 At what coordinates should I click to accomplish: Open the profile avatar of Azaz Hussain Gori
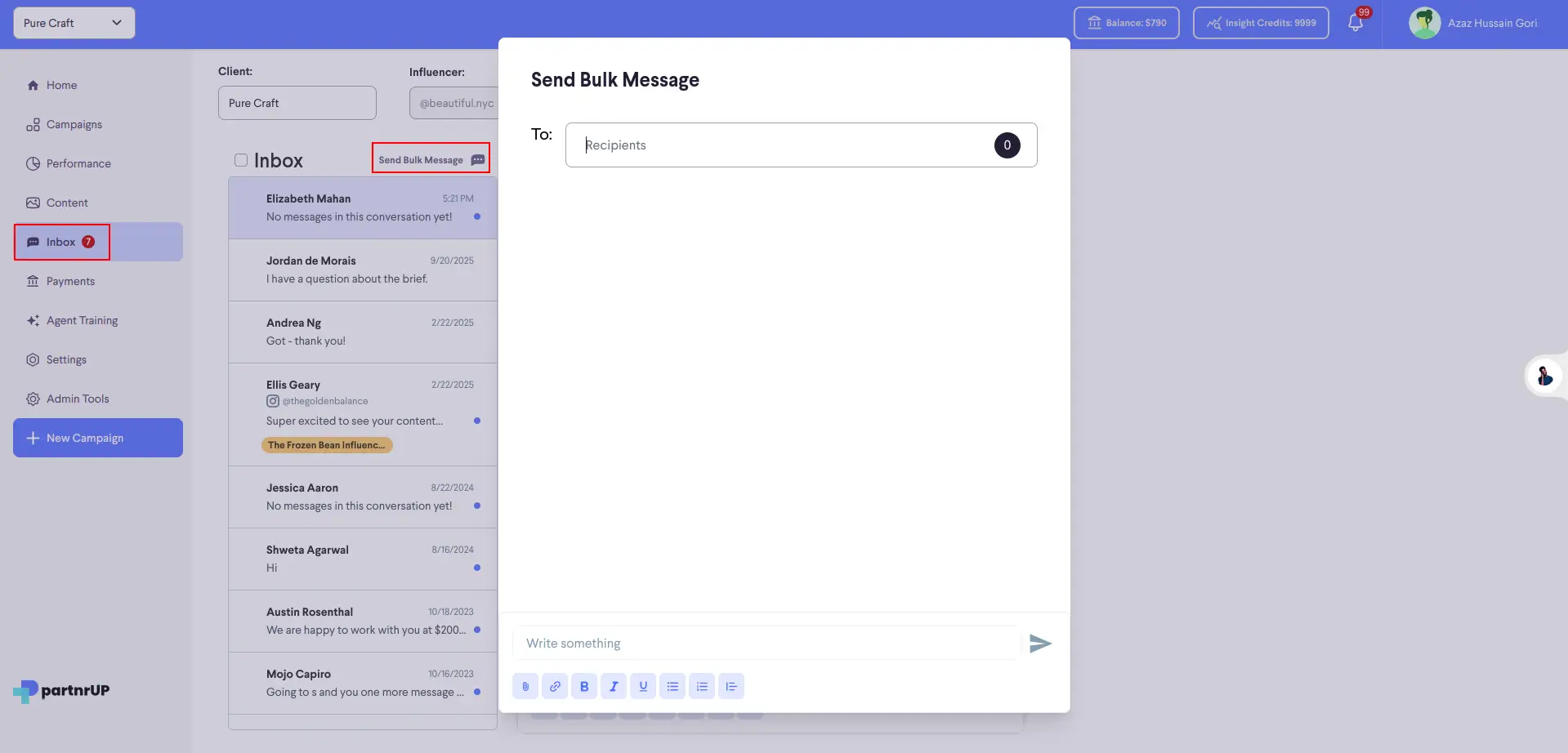click(x=1425, y=23)
